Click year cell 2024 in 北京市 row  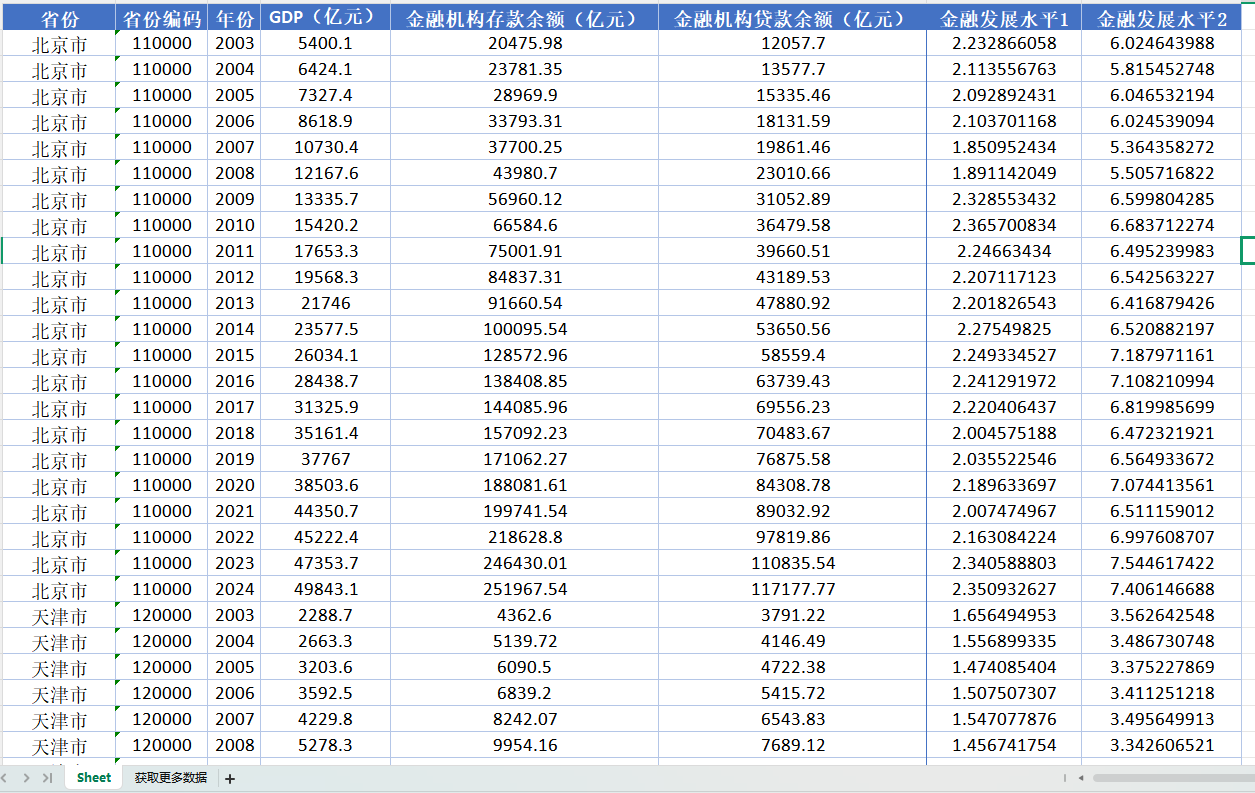[x=234, y=590]
